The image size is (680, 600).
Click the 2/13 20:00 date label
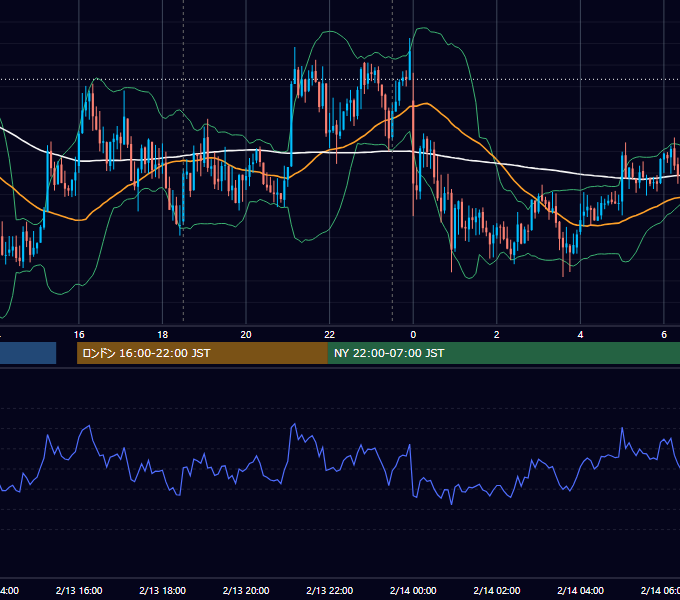[x=246, y=590]
